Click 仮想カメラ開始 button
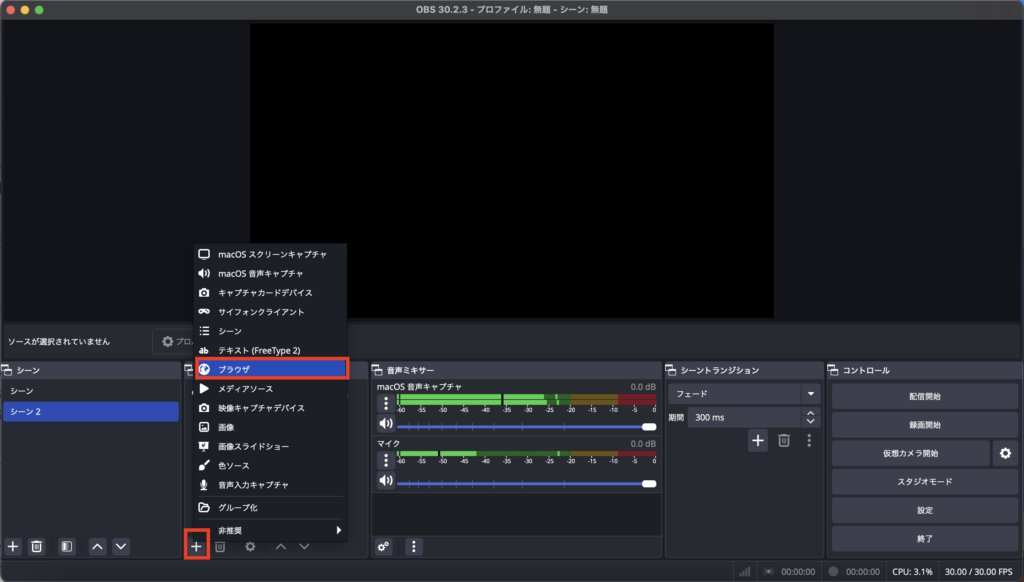 click(910, 453)
